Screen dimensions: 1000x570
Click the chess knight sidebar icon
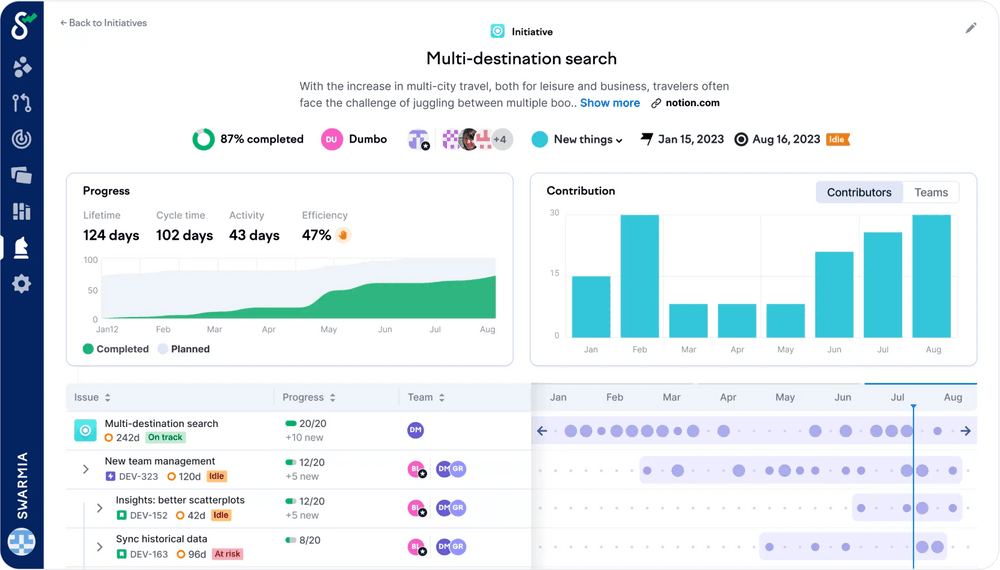click(21, 247)
